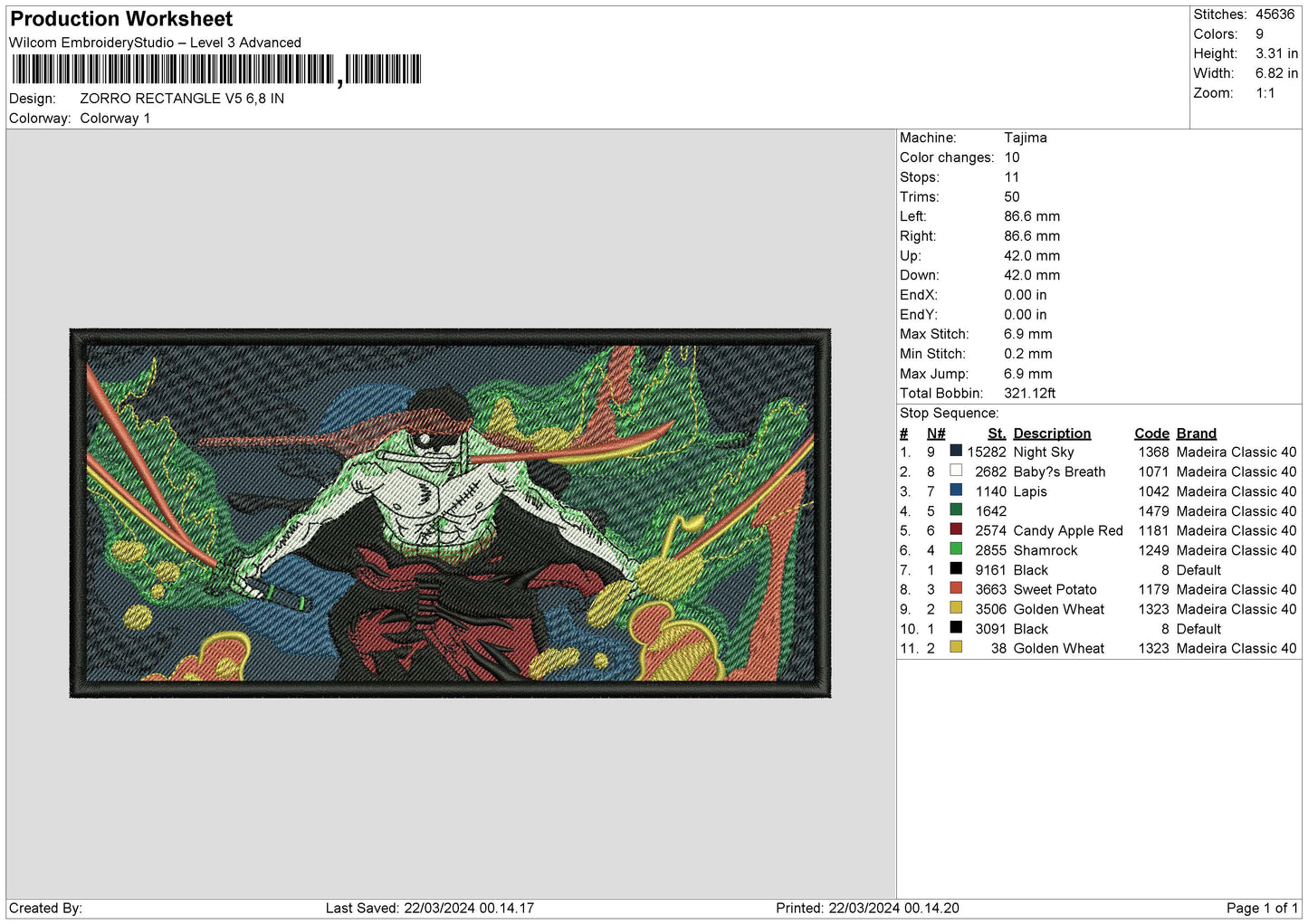This screenshot has width=1308, height=924.
Task: Click the Shamrock description text
Action: [1045, 550]
